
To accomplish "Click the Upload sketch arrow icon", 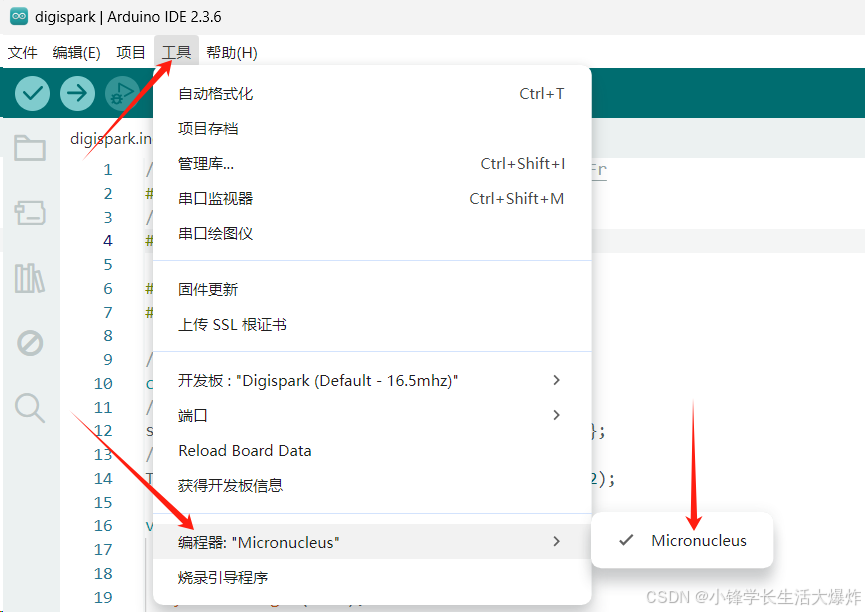I will (x=77, y=92).
